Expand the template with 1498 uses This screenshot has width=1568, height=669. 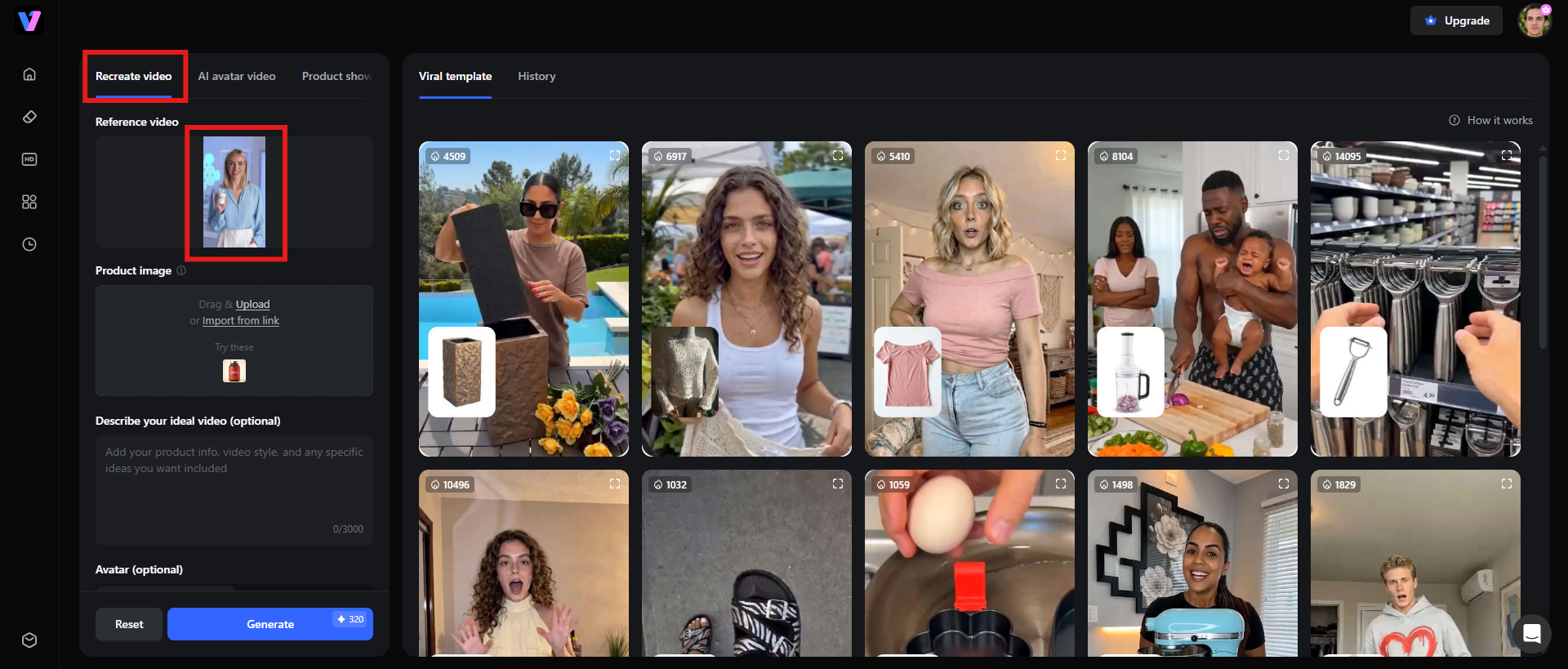tap(1284, 484)
